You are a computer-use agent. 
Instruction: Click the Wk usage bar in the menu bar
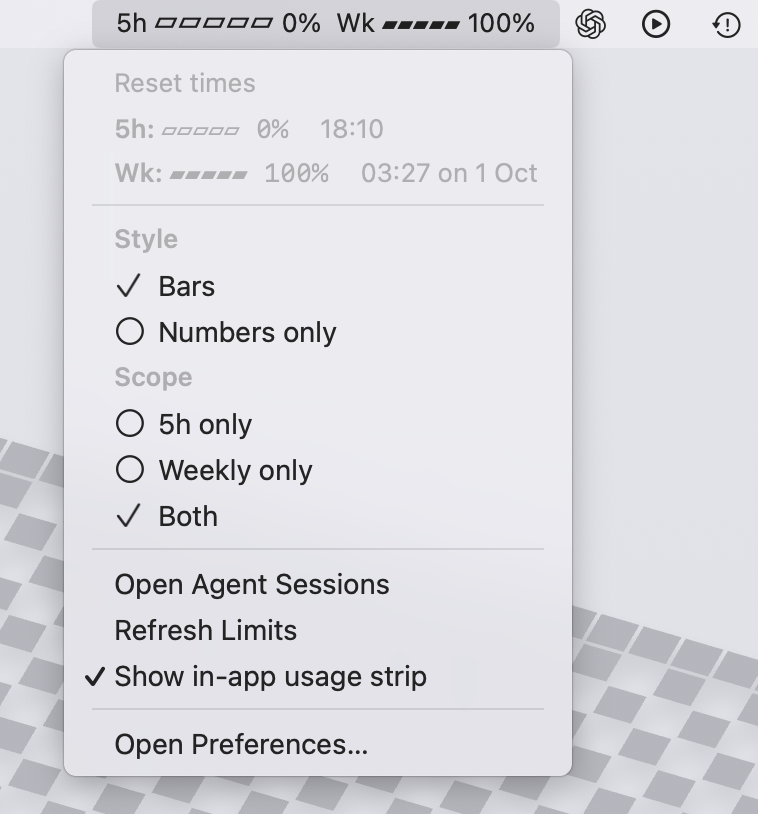(421, 23)
